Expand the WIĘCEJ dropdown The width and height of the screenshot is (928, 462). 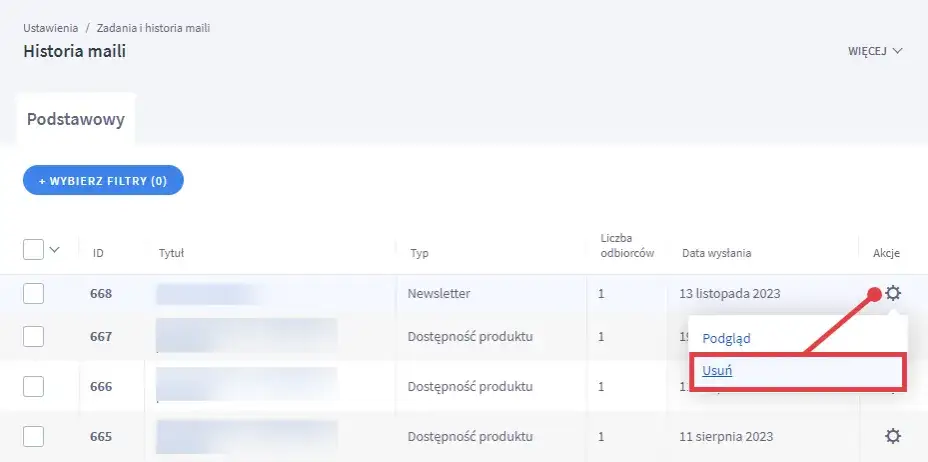point(875,51)
